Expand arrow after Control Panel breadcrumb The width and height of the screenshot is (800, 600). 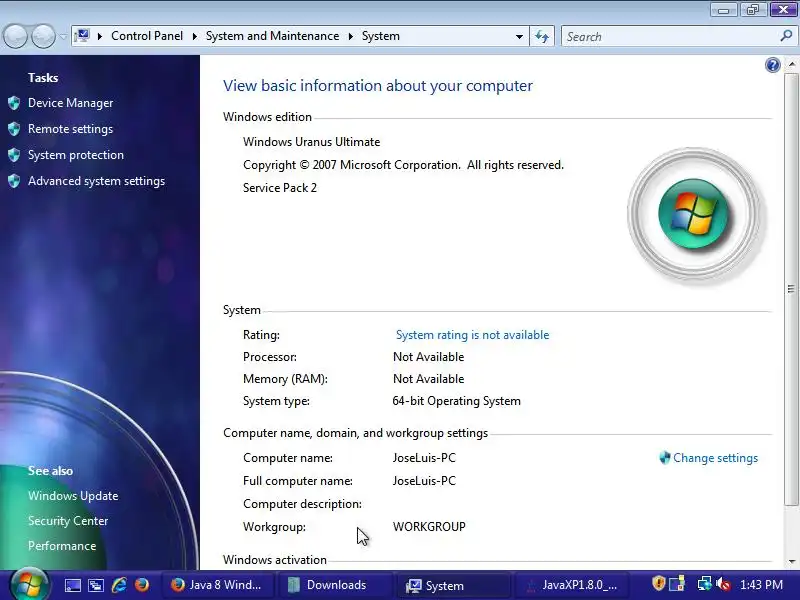click(194, 37)
